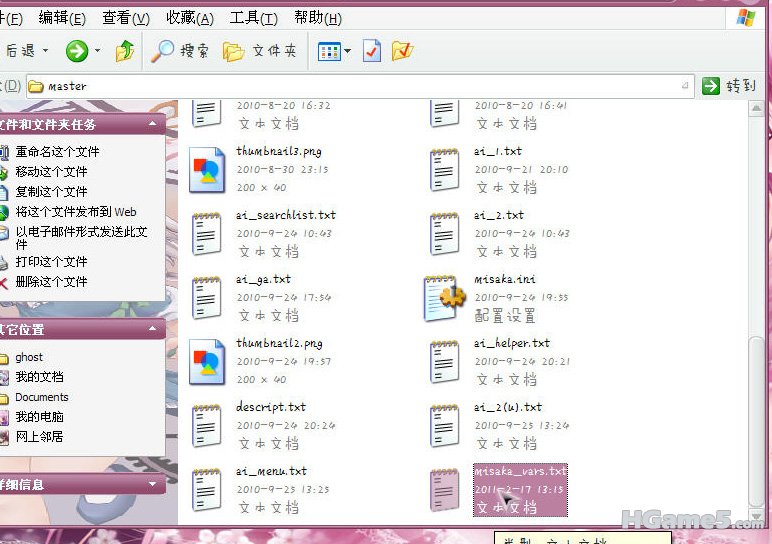
Task: Select the ai_searchlist.txt file icon
Action: click(207, 234)
